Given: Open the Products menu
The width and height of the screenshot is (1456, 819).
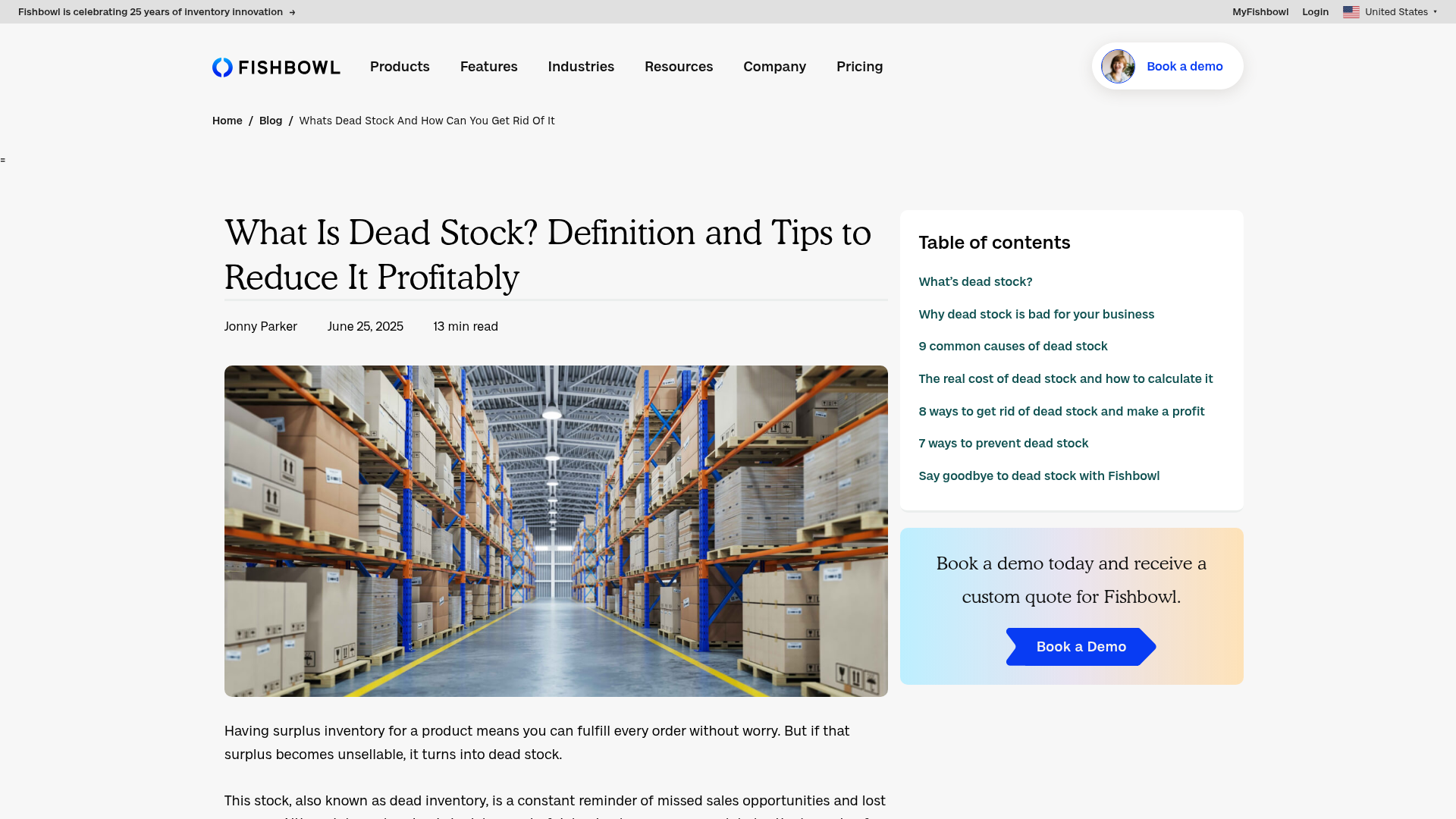Looking at the screenshot, I should (x=400, y=67).
